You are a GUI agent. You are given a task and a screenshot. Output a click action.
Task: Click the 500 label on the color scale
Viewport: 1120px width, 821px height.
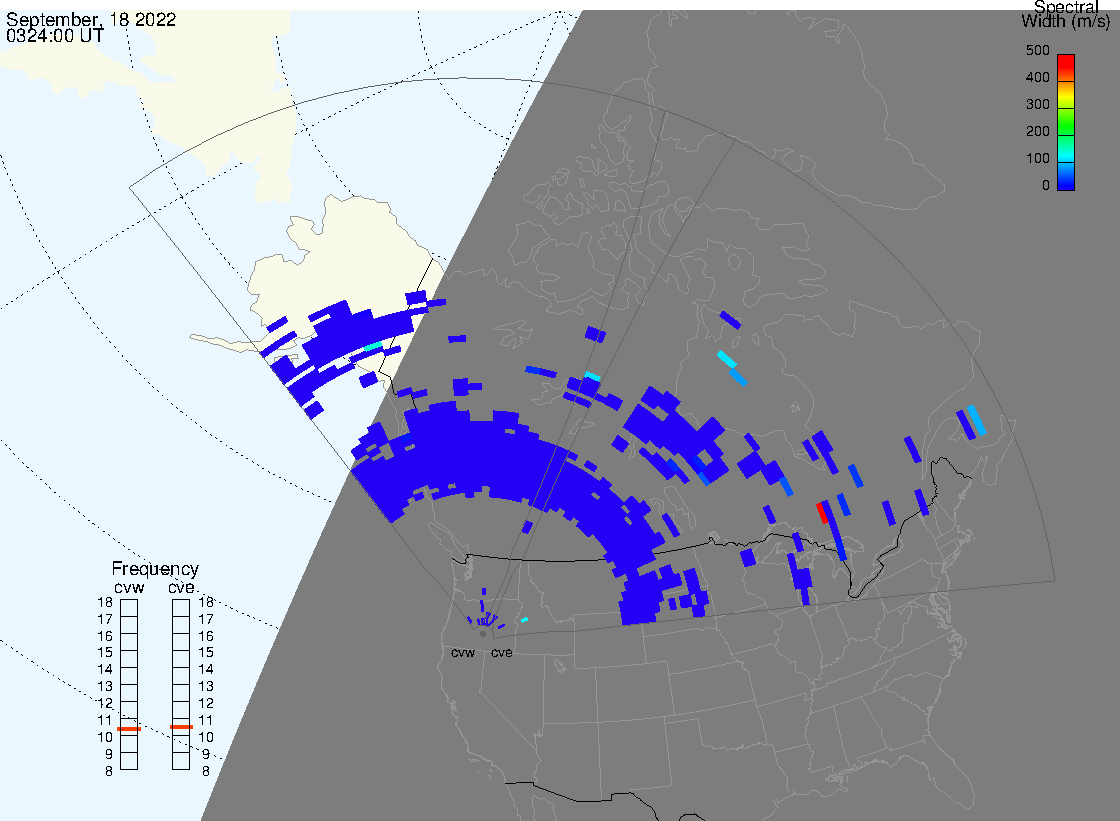coord(1038,50)
